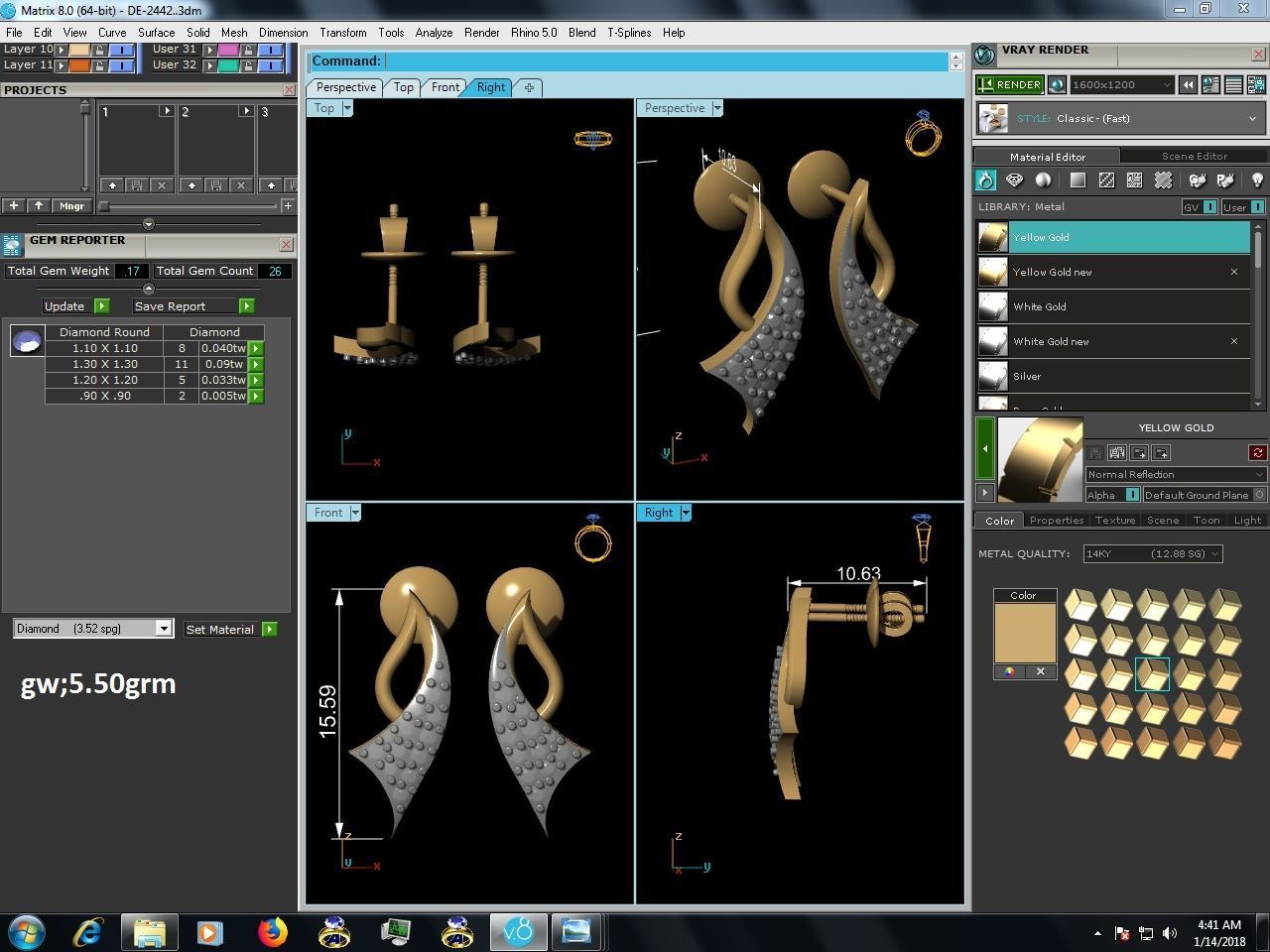Open the T-Splines menu
The image size is (1270, 952).
629,33
